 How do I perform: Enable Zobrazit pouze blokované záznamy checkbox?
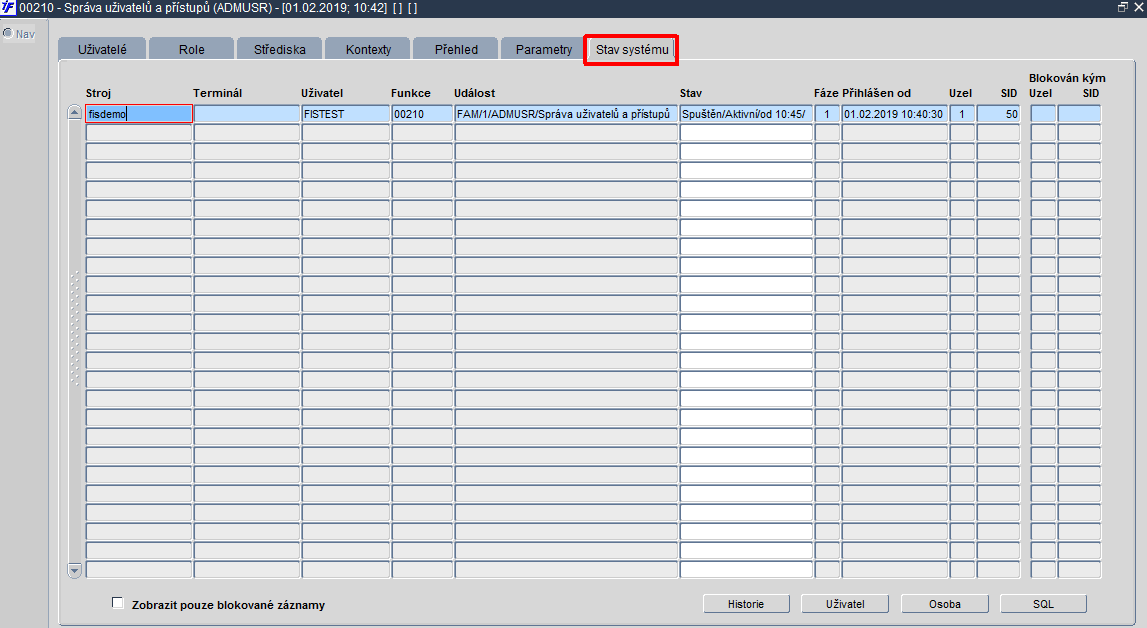point(118,603)
